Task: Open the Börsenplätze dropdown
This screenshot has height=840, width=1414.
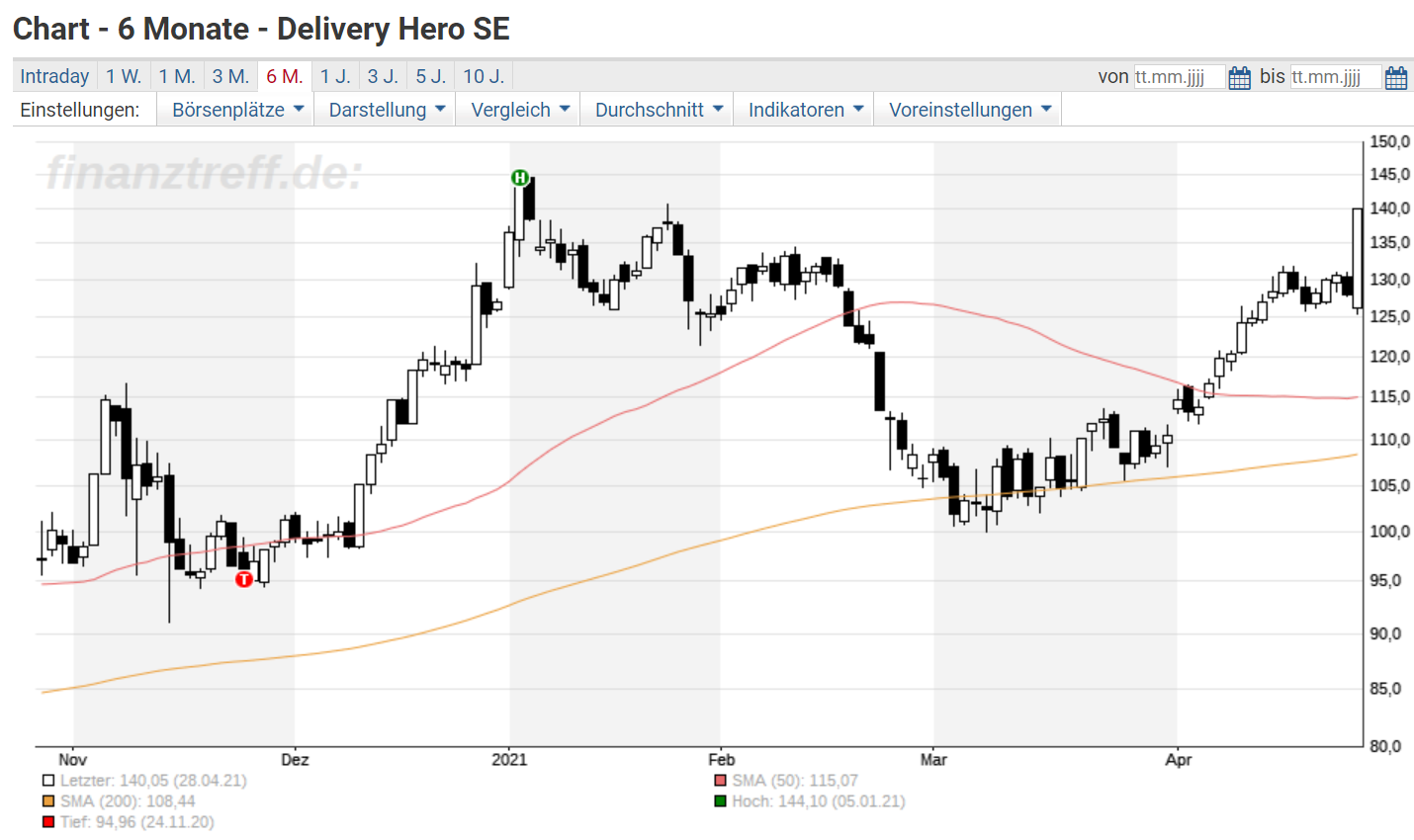Action: tap(237, 110)
